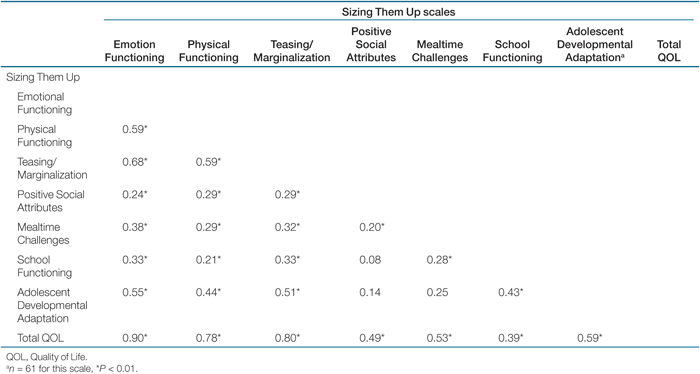Click the Teasing/Marginalization column header
This screenshot has height=374, width=700.
[292, 51]
